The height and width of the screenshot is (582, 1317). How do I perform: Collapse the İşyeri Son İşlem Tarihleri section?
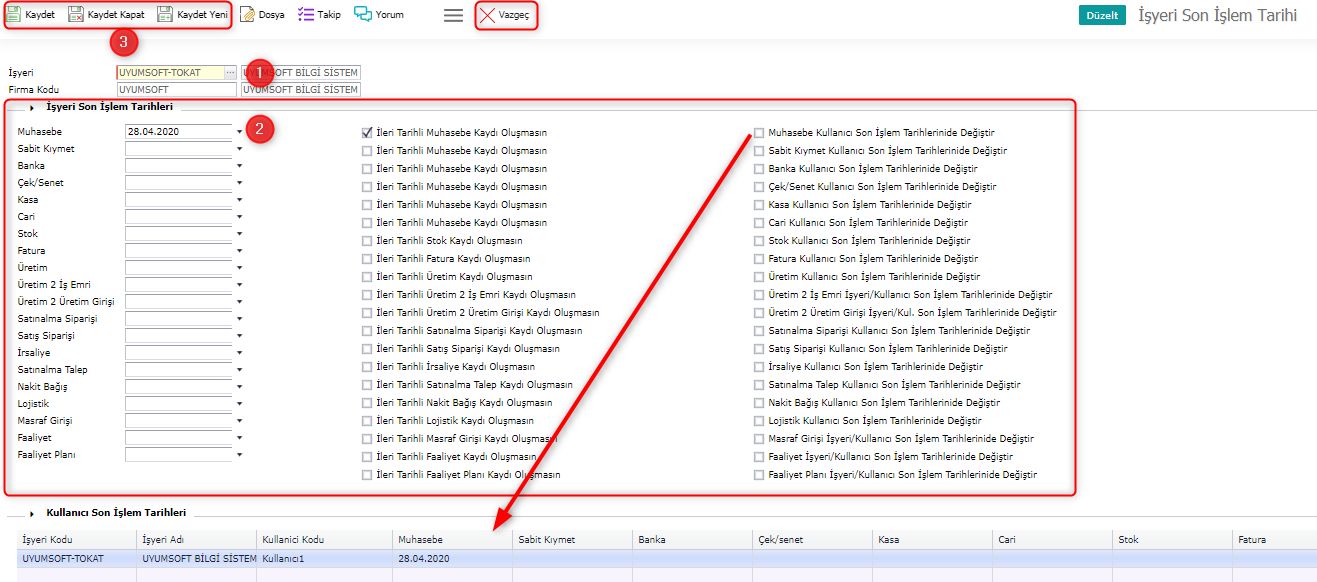[x=32, y=107]
